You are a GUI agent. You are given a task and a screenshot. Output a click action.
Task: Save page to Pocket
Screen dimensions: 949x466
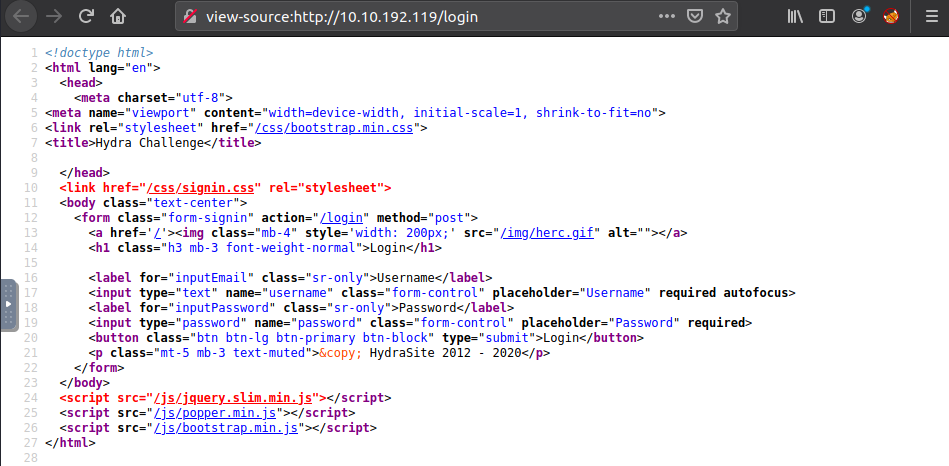point(695,16)
